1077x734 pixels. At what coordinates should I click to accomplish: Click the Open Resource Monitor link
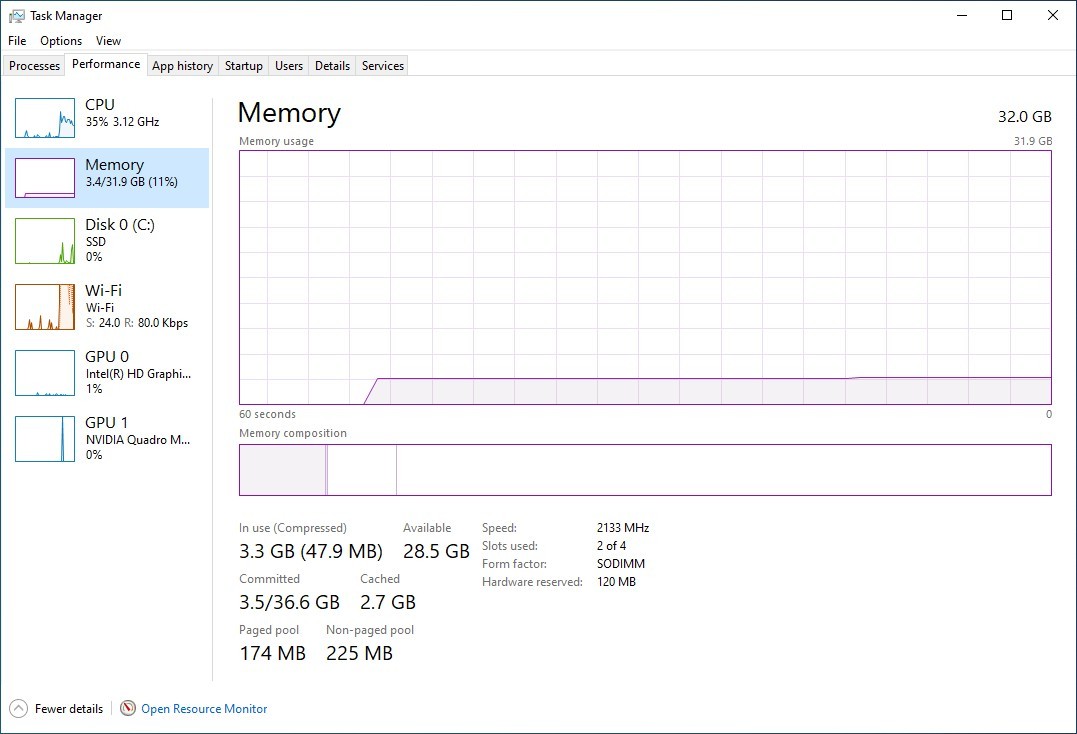pyautogui.click(x=204, y=709)
